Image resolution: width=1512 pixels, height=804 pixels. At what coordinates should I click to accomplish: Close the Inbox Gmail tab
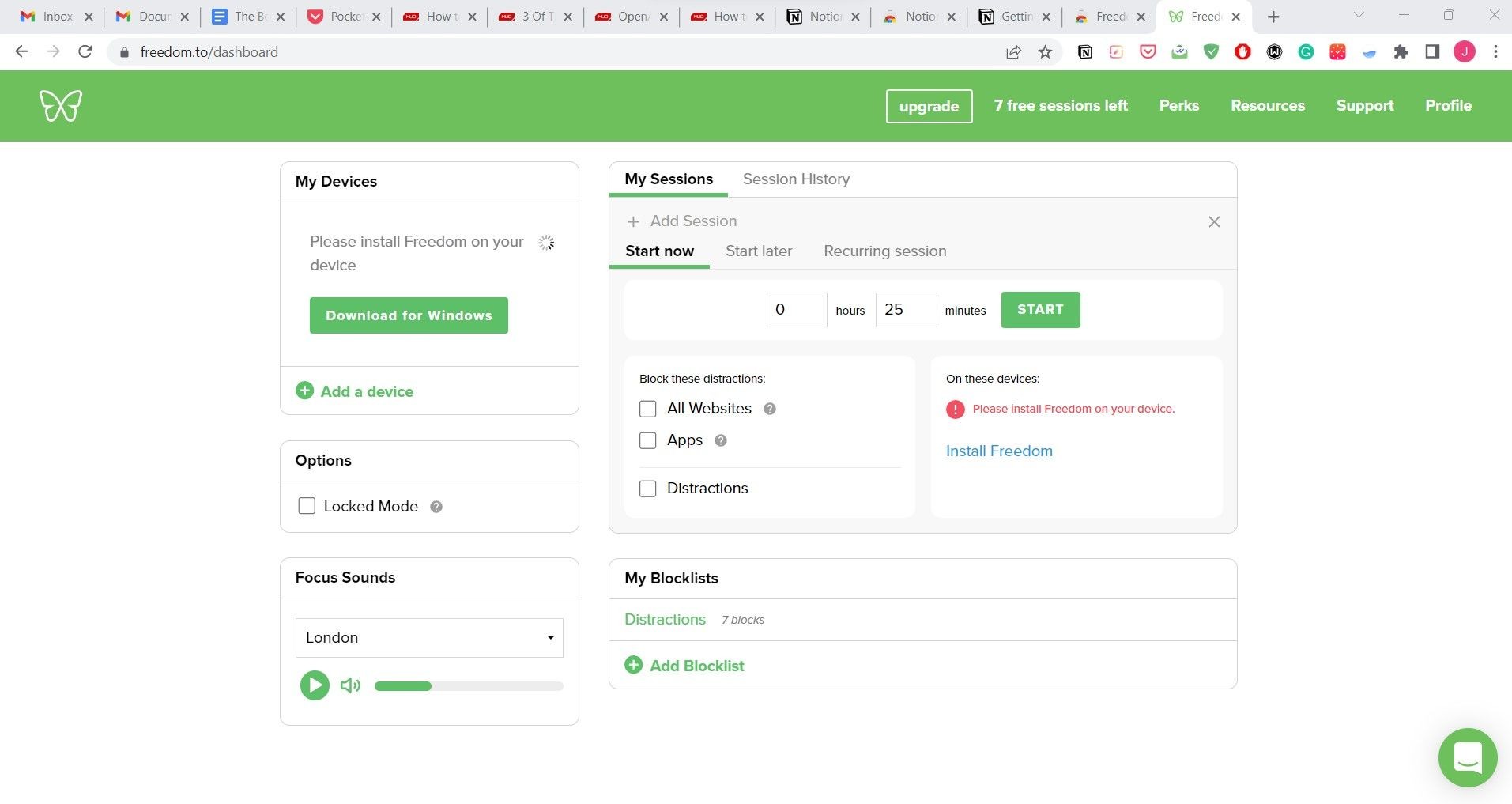89,17
